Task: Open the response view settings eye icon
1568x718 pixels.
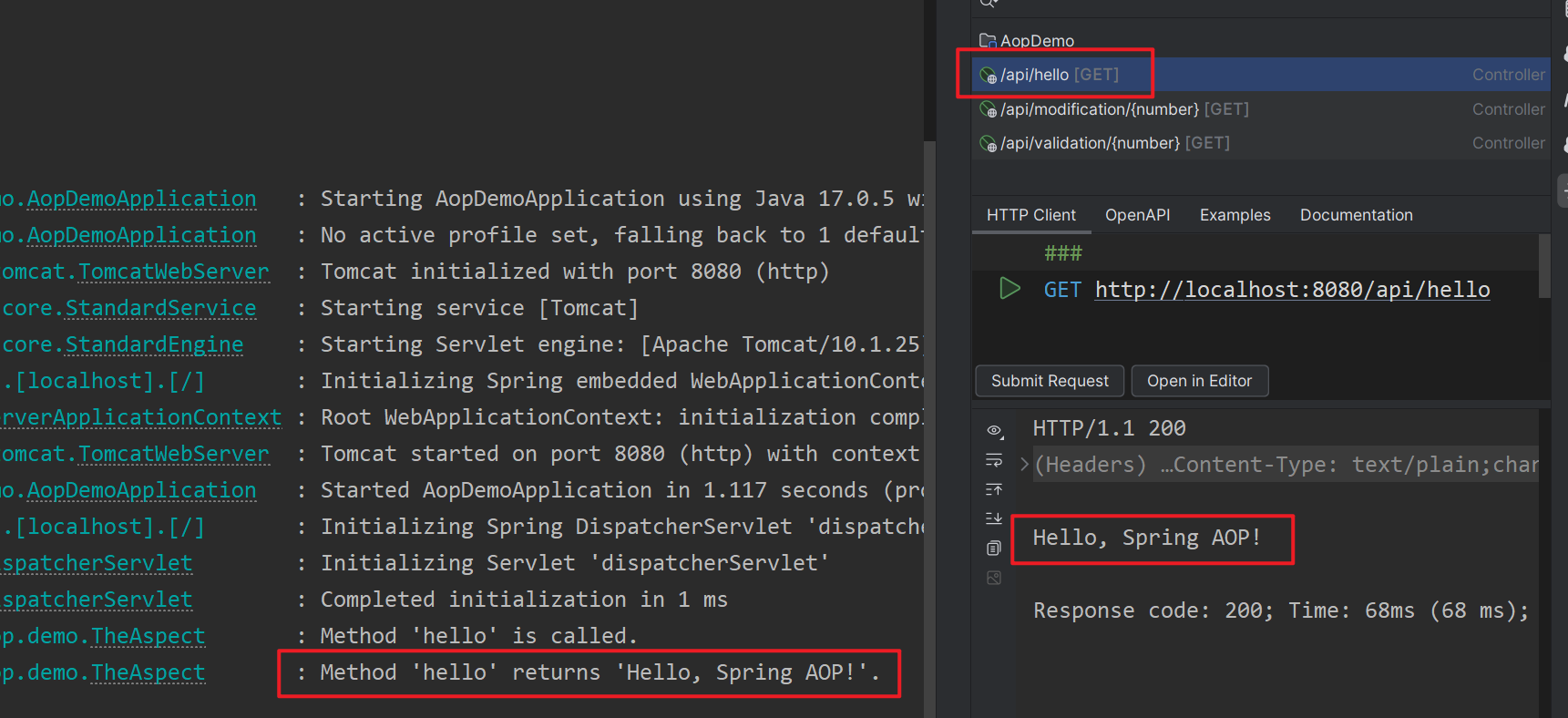Action: click(994, 430)
